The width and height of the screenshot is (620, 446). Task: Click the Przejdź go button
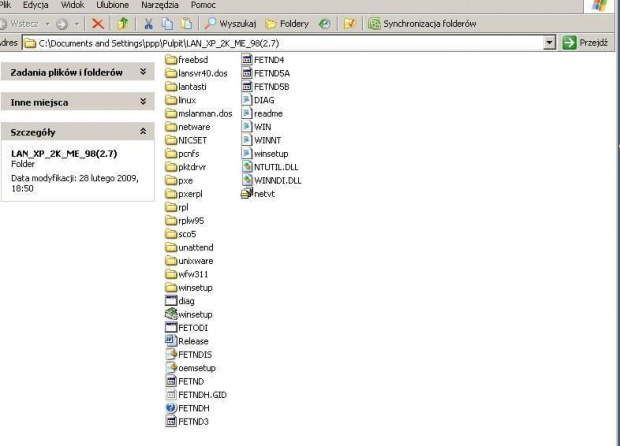coord(585,42)
